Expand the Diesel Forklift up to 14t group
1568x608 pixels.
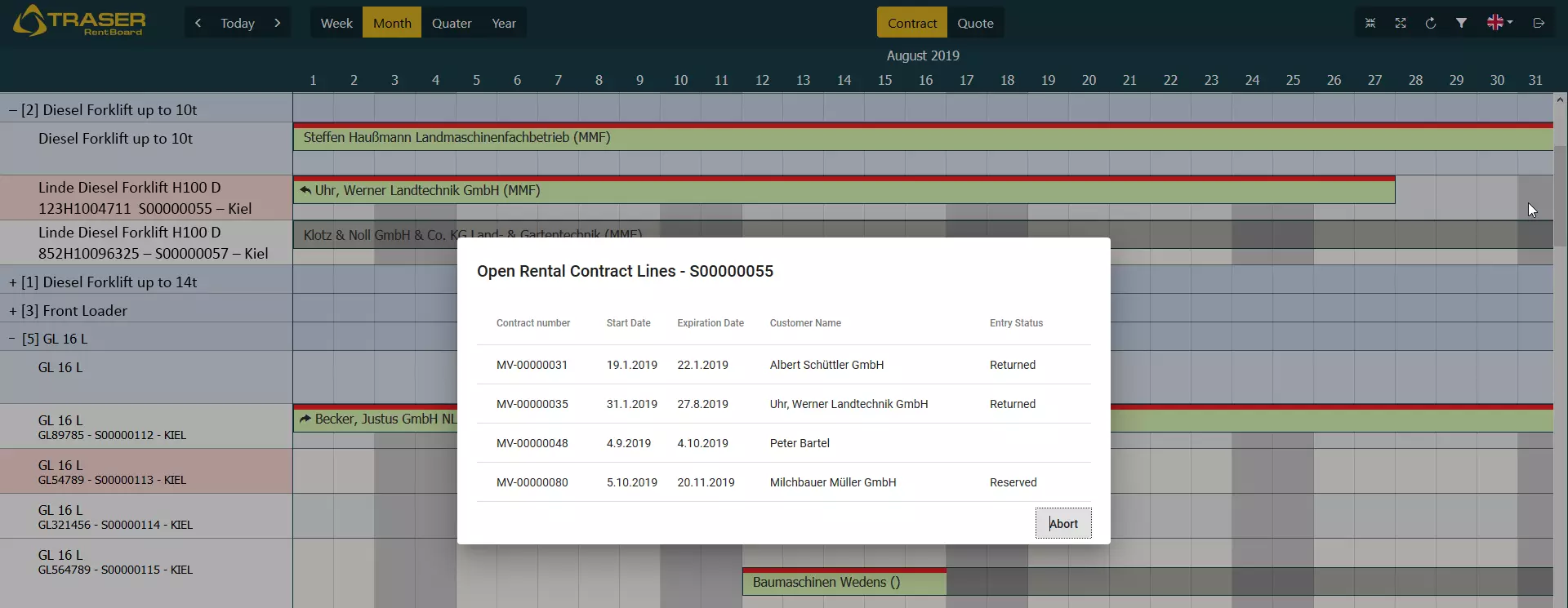[13, 282]
